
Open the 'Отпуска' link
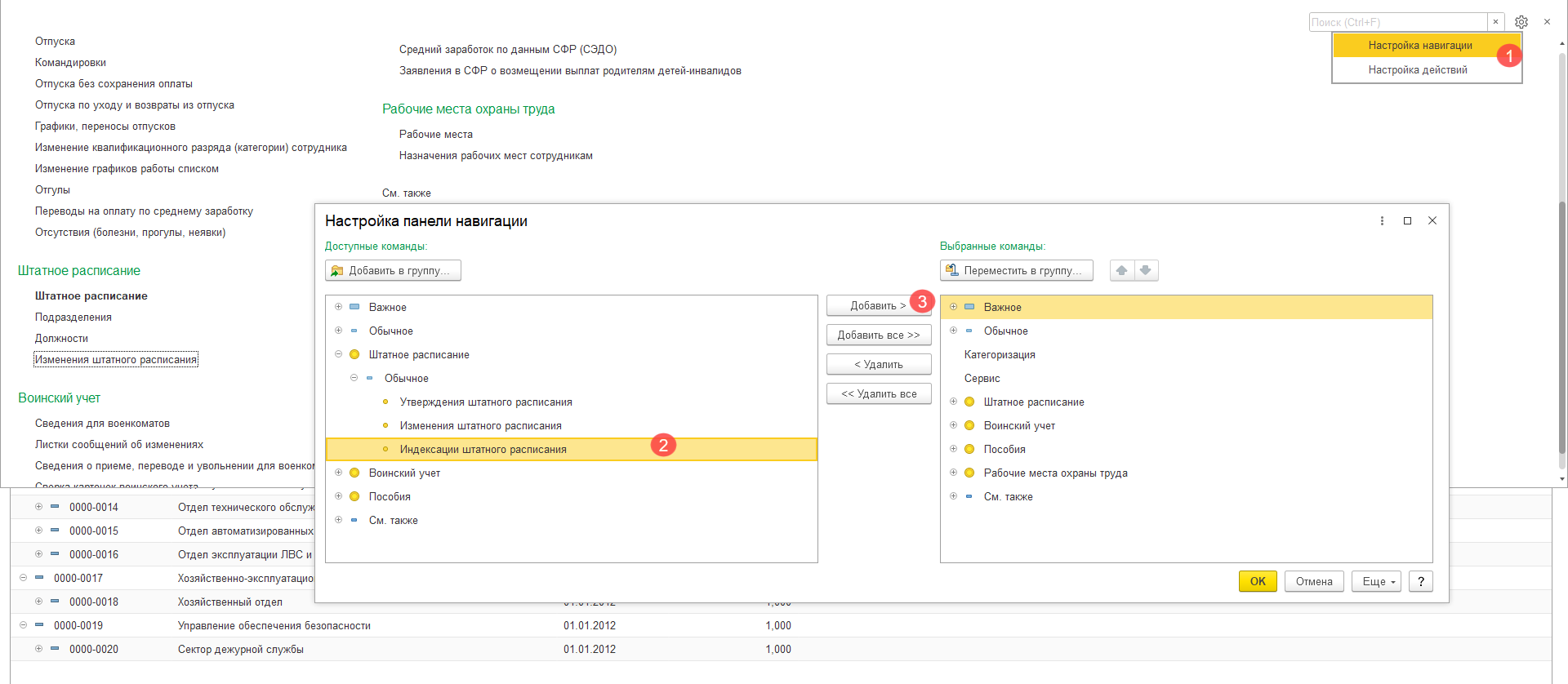[x=55, y=42]
